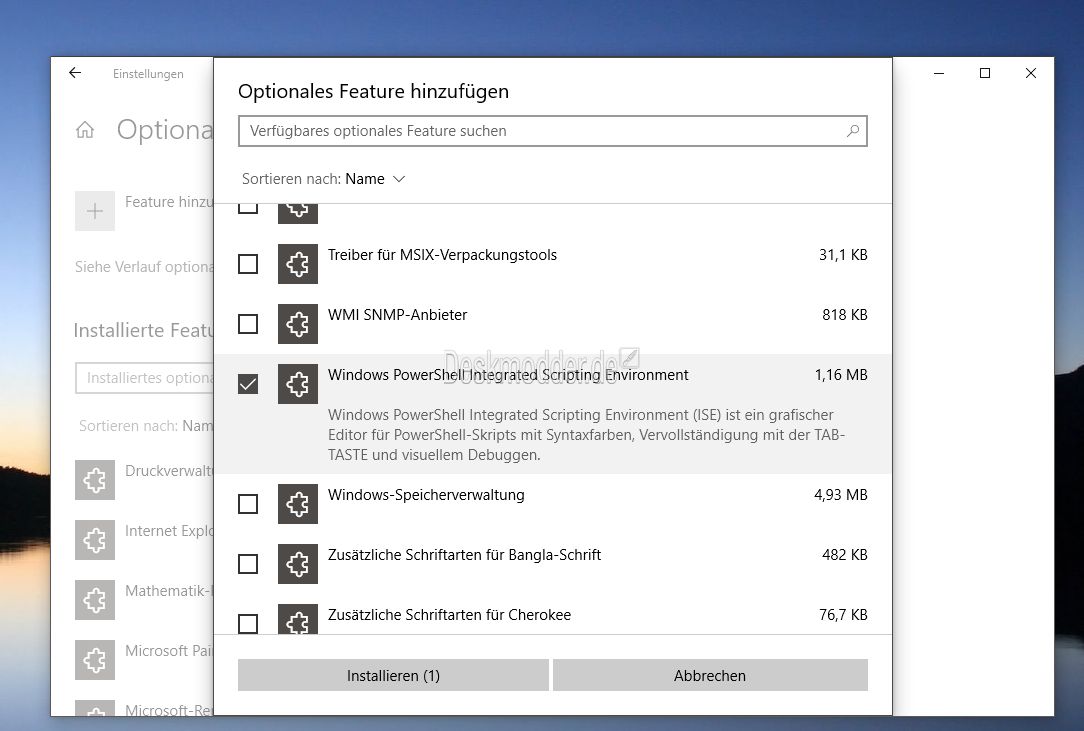Click the Treiber für MSIX-Verpackungstools label
Viewport: 1084px width, 731px height.
442,255
